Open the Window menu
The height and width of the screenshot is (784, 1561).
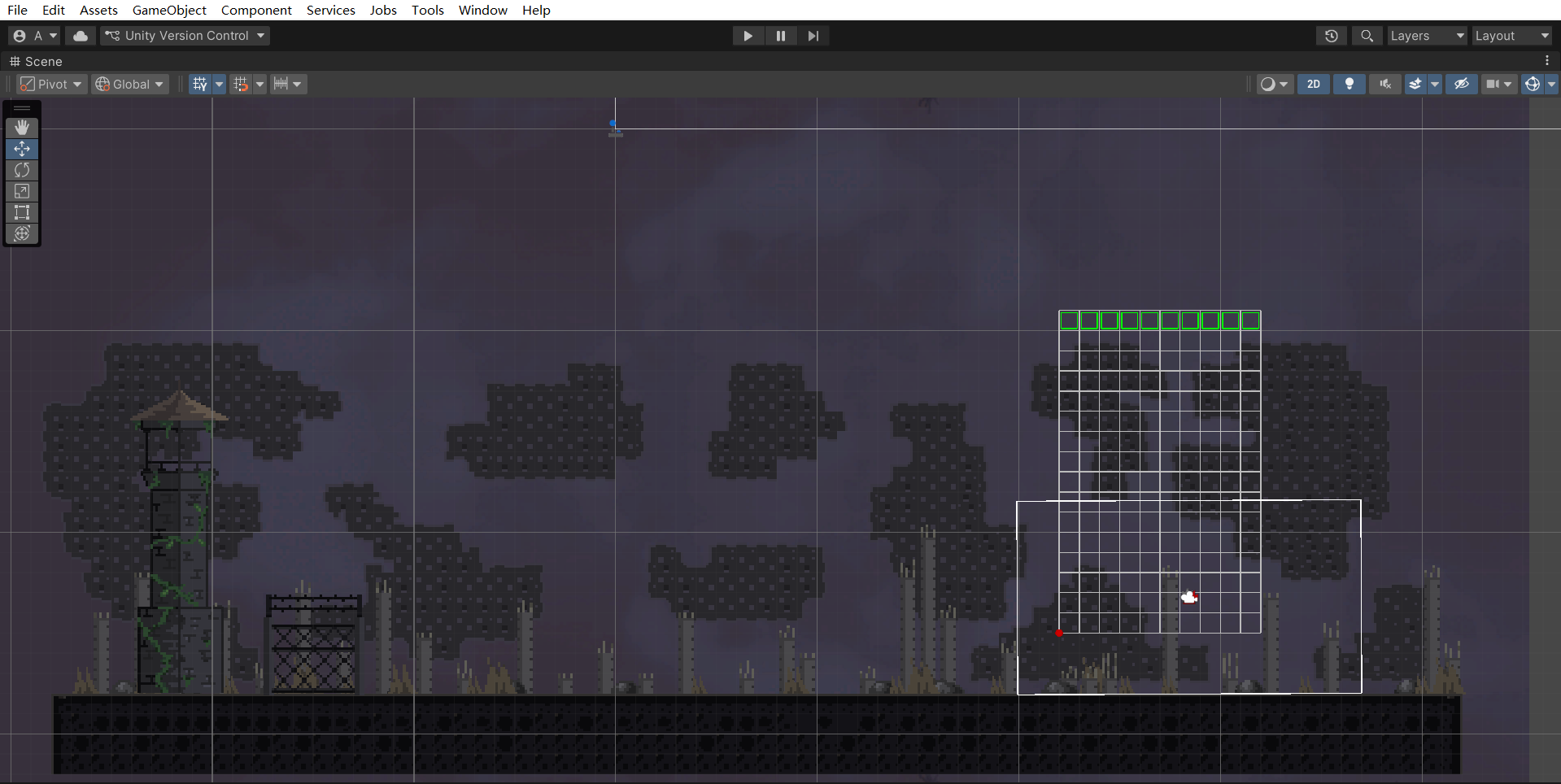(x=482, y=10)
